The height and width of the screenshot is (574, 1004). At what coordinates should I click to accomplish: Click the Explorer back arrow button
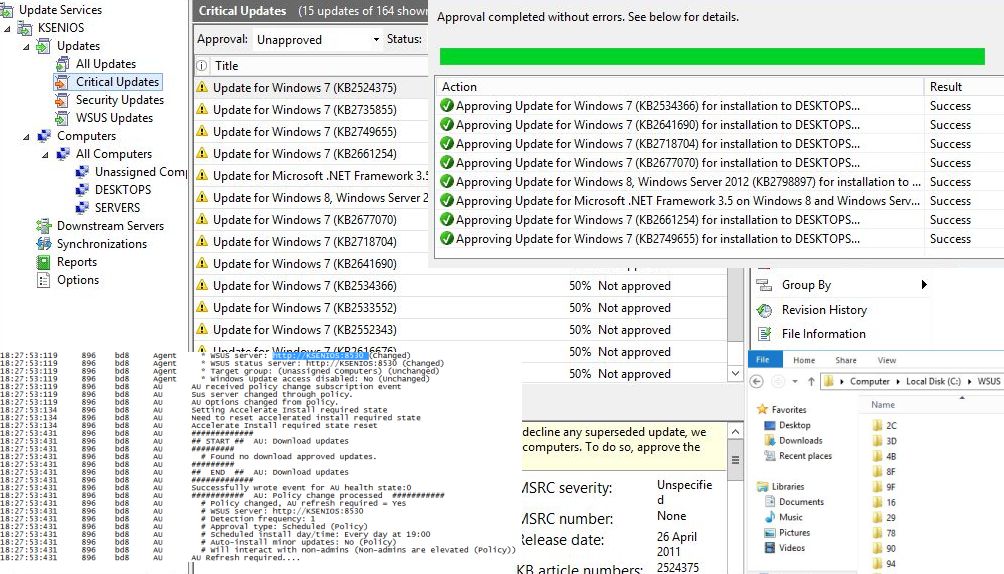(756, 381)
